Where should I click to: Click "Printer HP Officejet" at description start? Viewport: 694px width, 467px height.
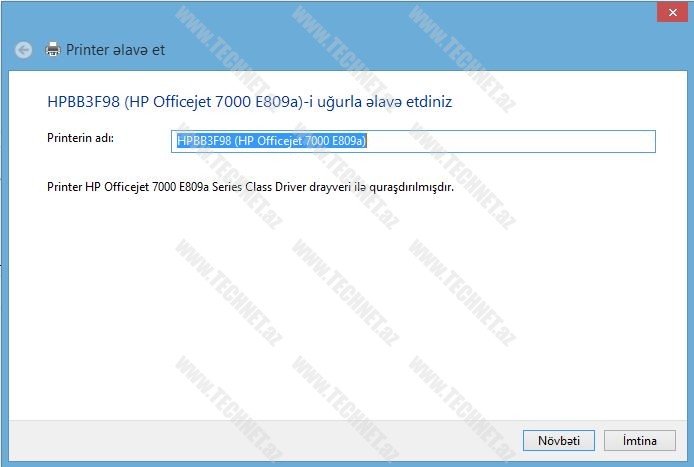click(99, 187)
